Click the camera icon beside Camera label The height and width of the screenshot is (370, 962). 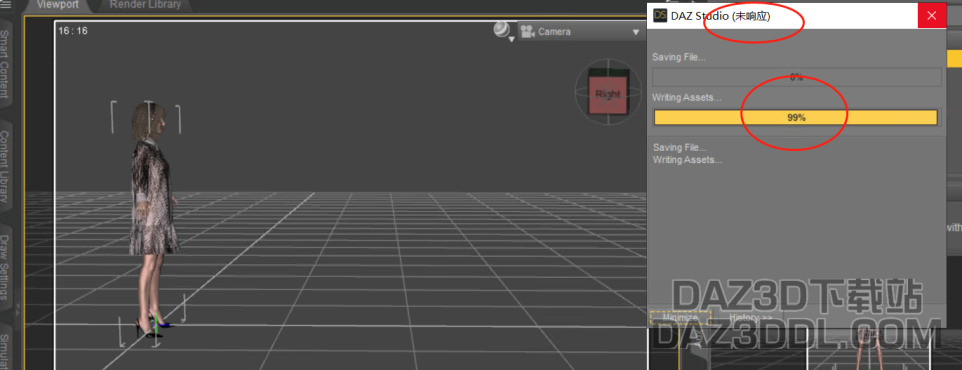526,31
